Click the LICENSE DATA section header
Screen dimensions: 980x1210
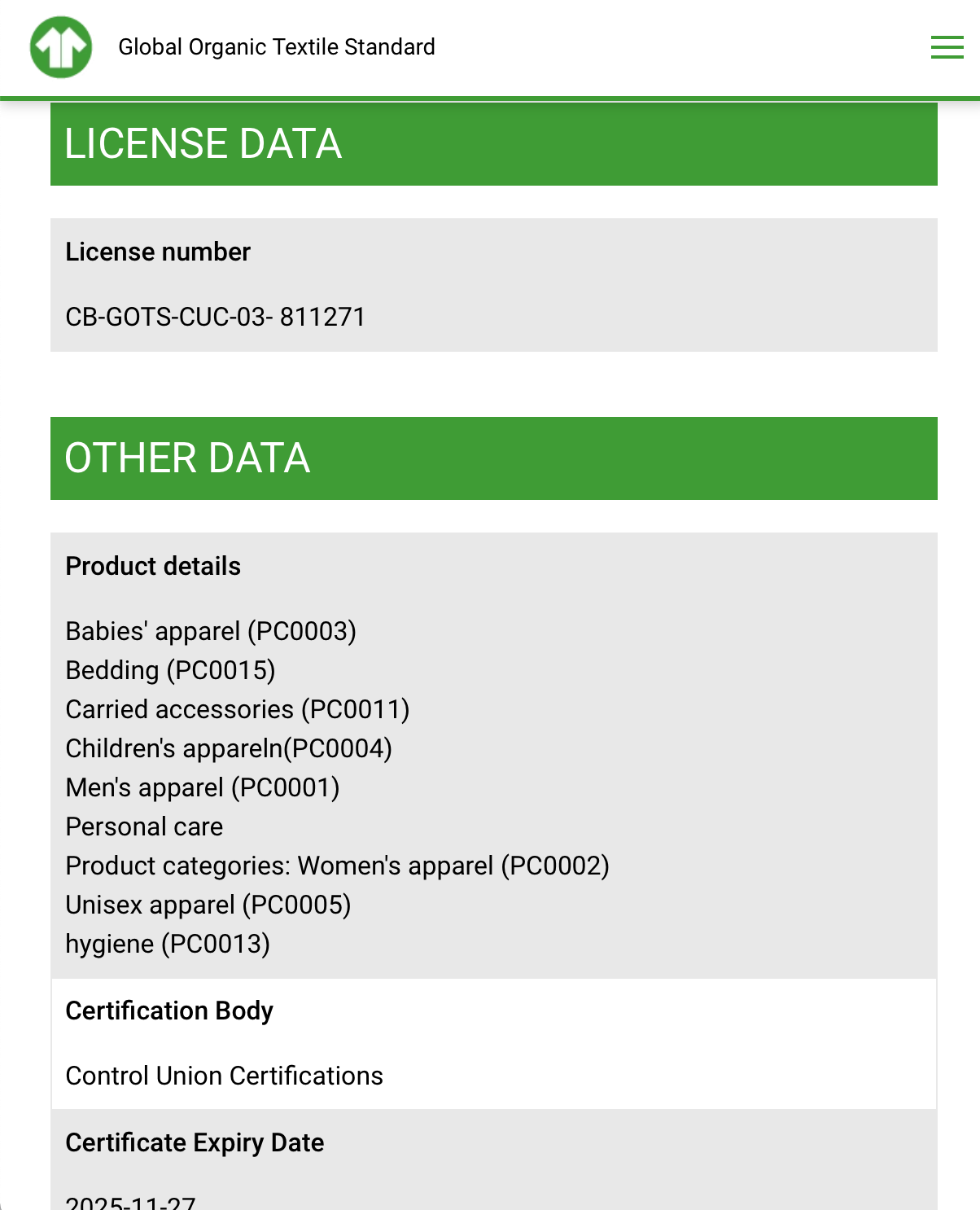tap(203, 144)
